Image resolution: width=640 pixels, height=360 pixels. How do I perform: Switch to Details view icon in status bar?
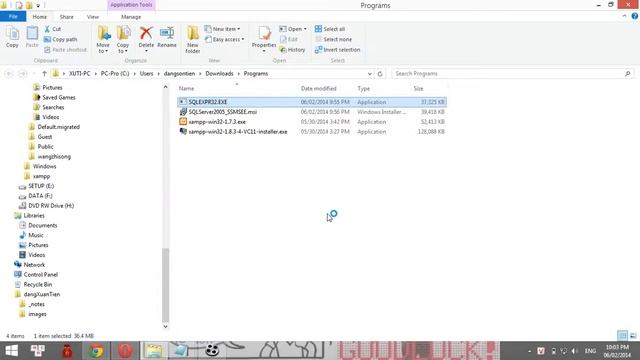pos(622,336)
